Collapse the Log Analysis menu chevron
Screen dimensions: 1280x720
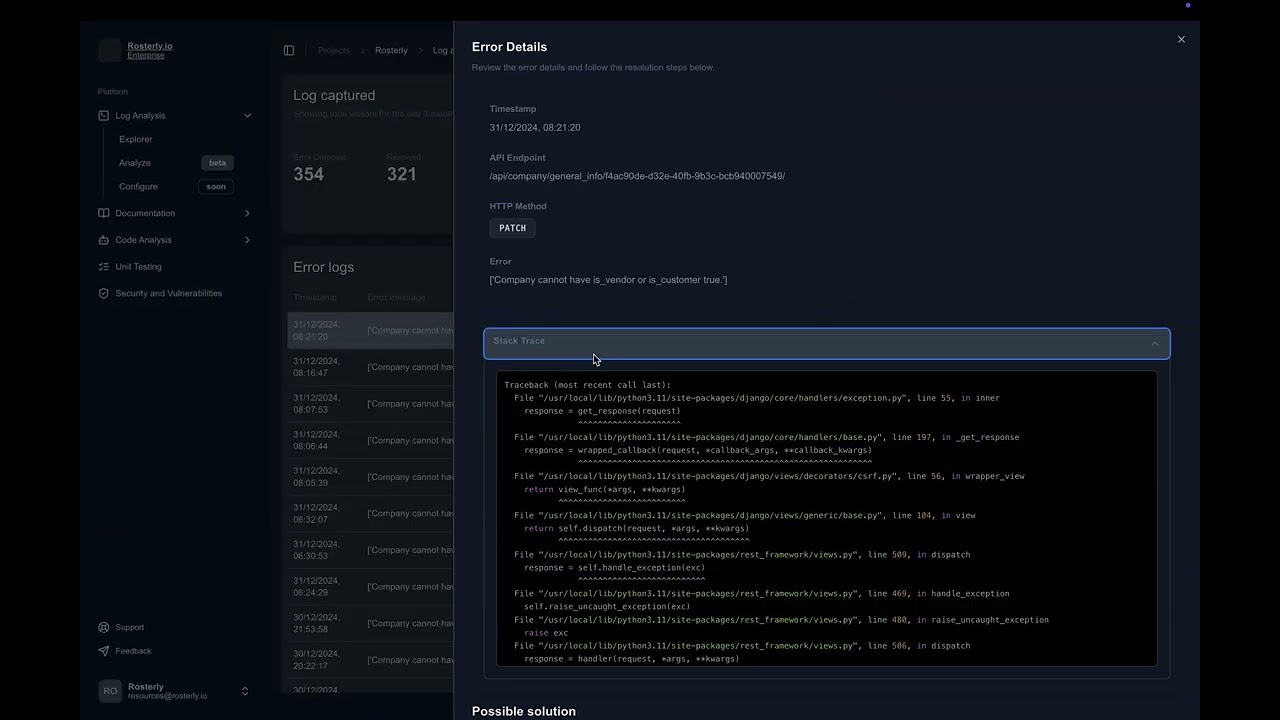pyautogui.click(x=247, y=115)
